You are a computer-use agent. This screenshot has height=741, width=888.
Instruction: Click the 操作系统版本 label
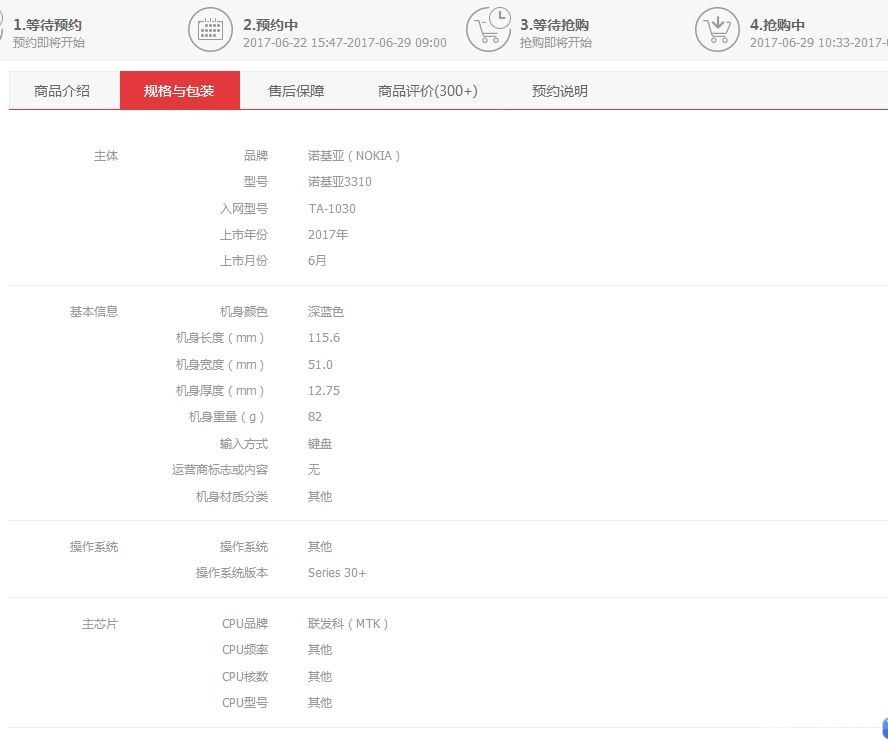tap(232, 573)
